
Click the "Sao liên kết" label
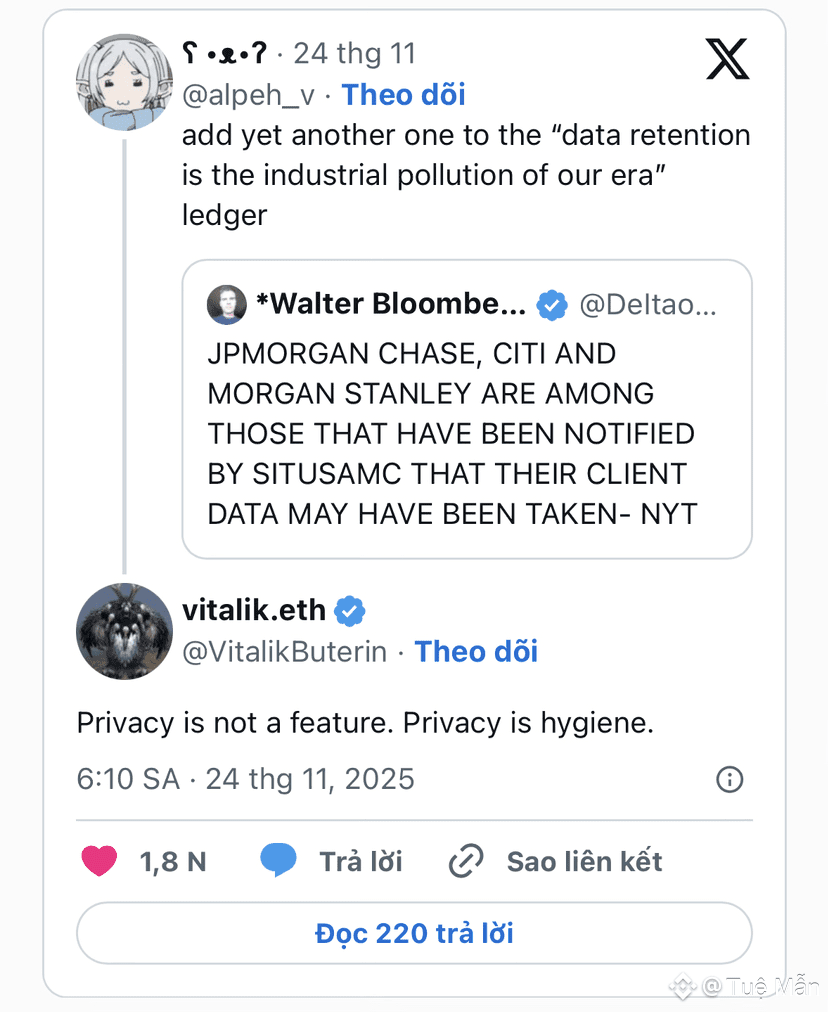584,861
